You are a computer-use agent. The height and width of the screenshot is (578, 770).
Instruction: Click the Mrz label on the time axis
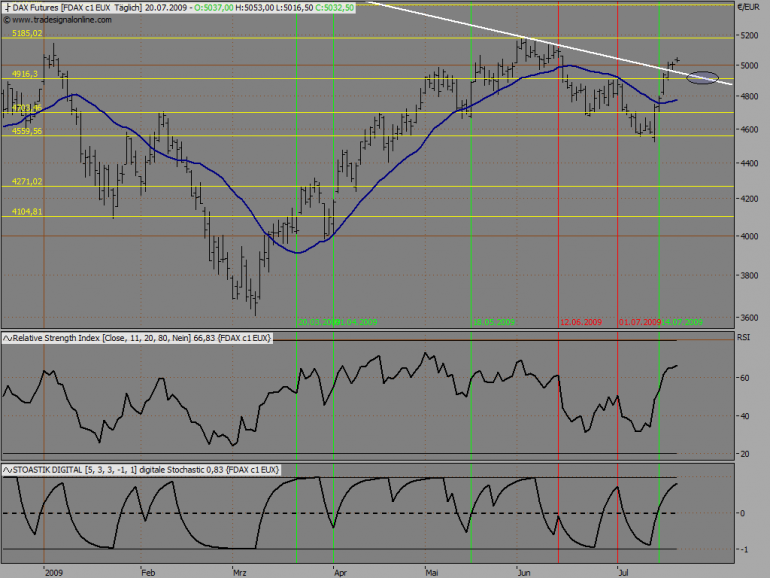(240, 573)
